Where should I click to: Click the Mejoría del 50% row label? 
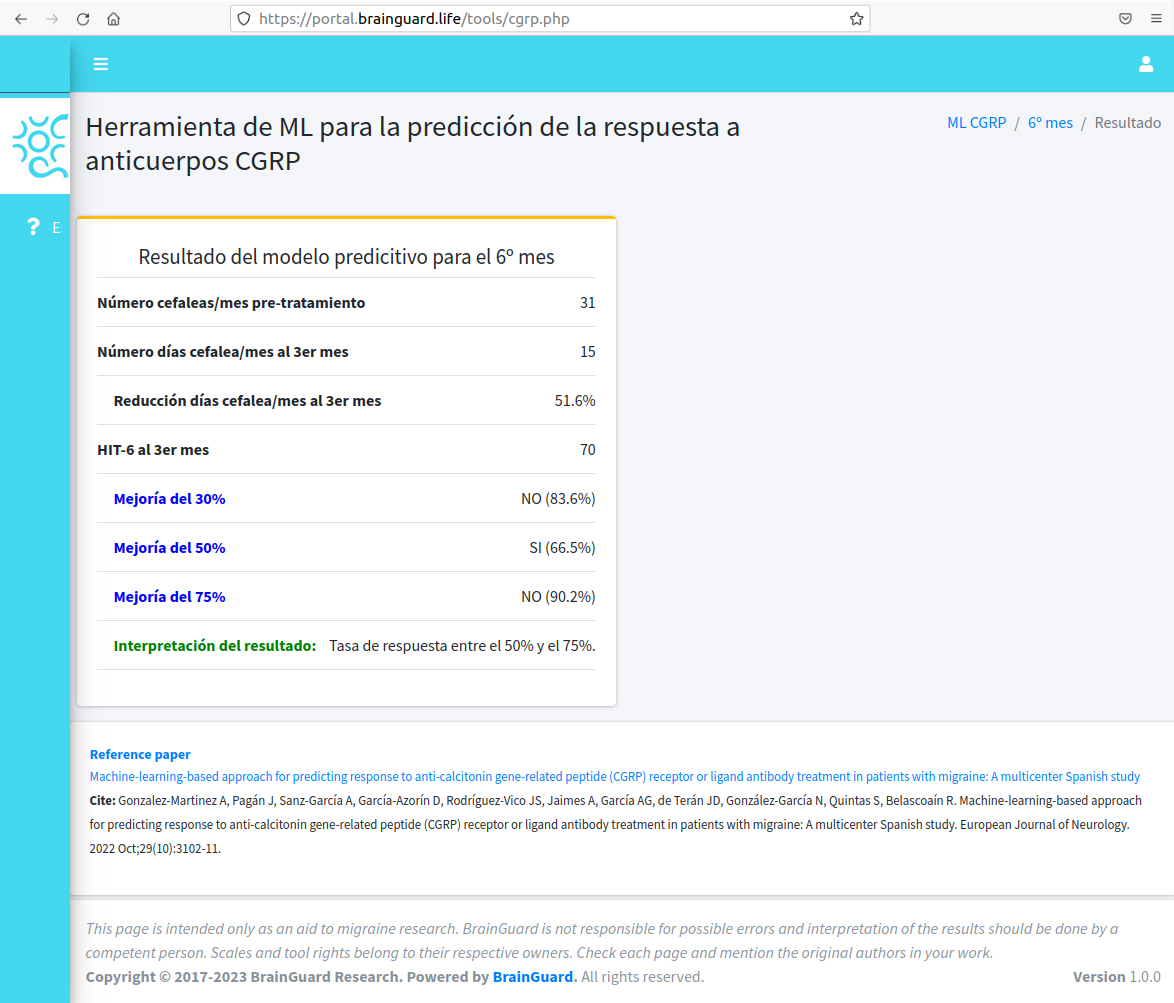click(170, 548)
